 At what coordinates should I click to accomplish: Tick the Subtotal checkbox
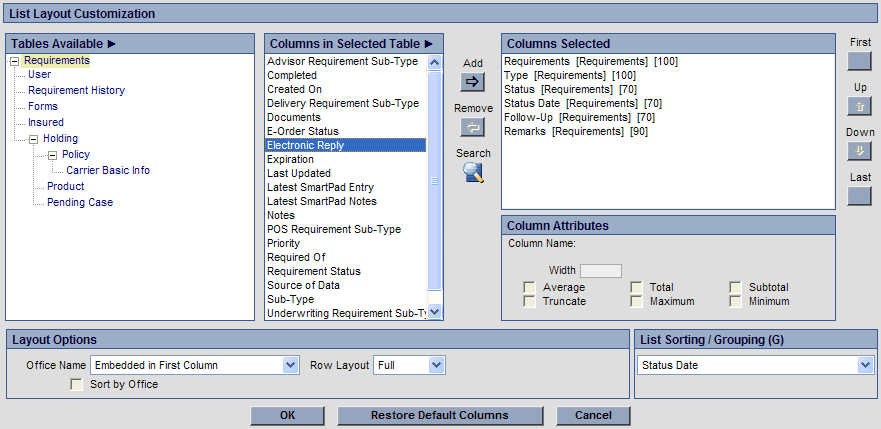(x=736, y=288)
